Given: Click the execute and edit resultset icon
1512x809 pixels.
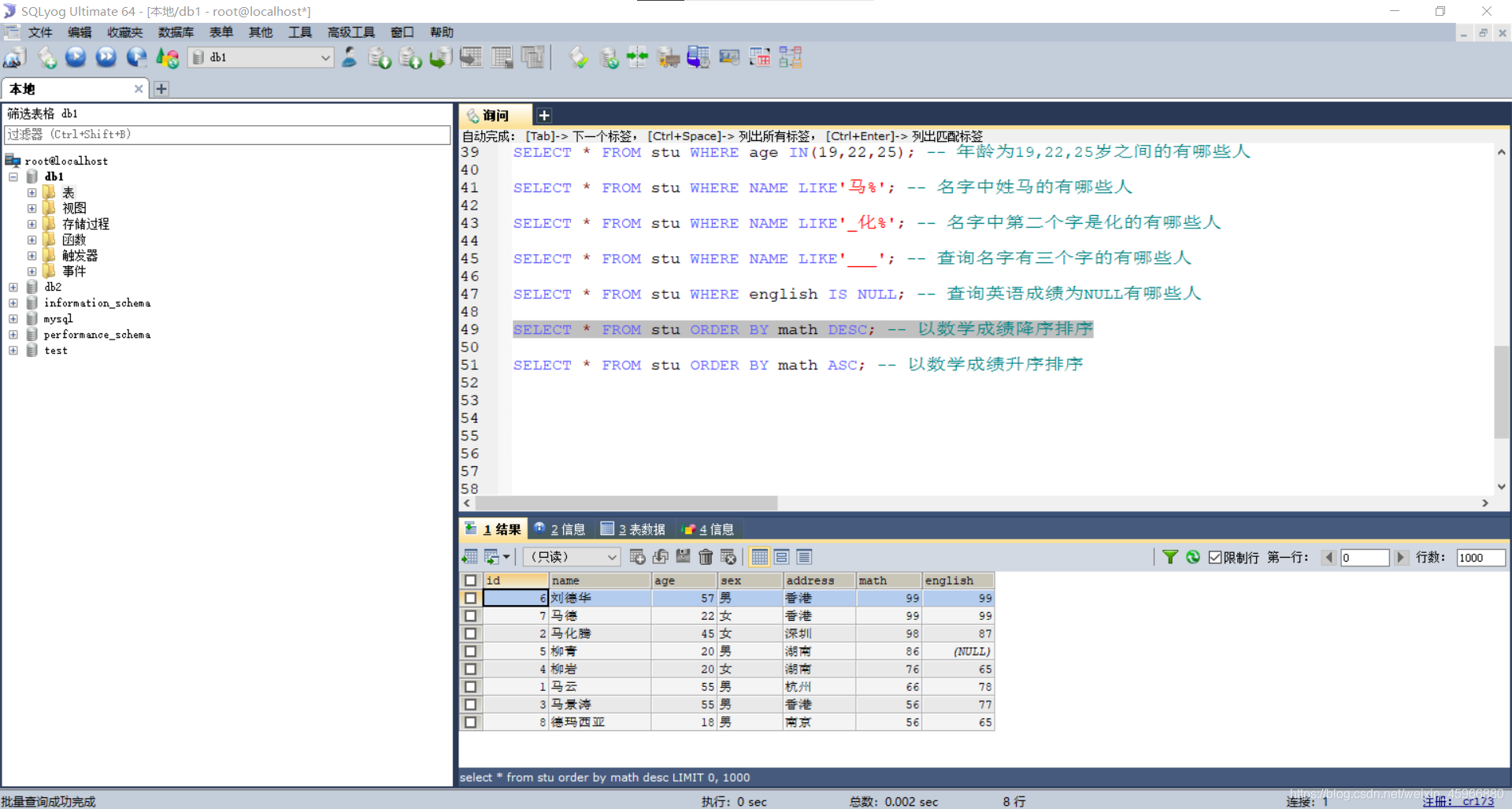Looking at the screenshot, I should [x=137, y=58].
